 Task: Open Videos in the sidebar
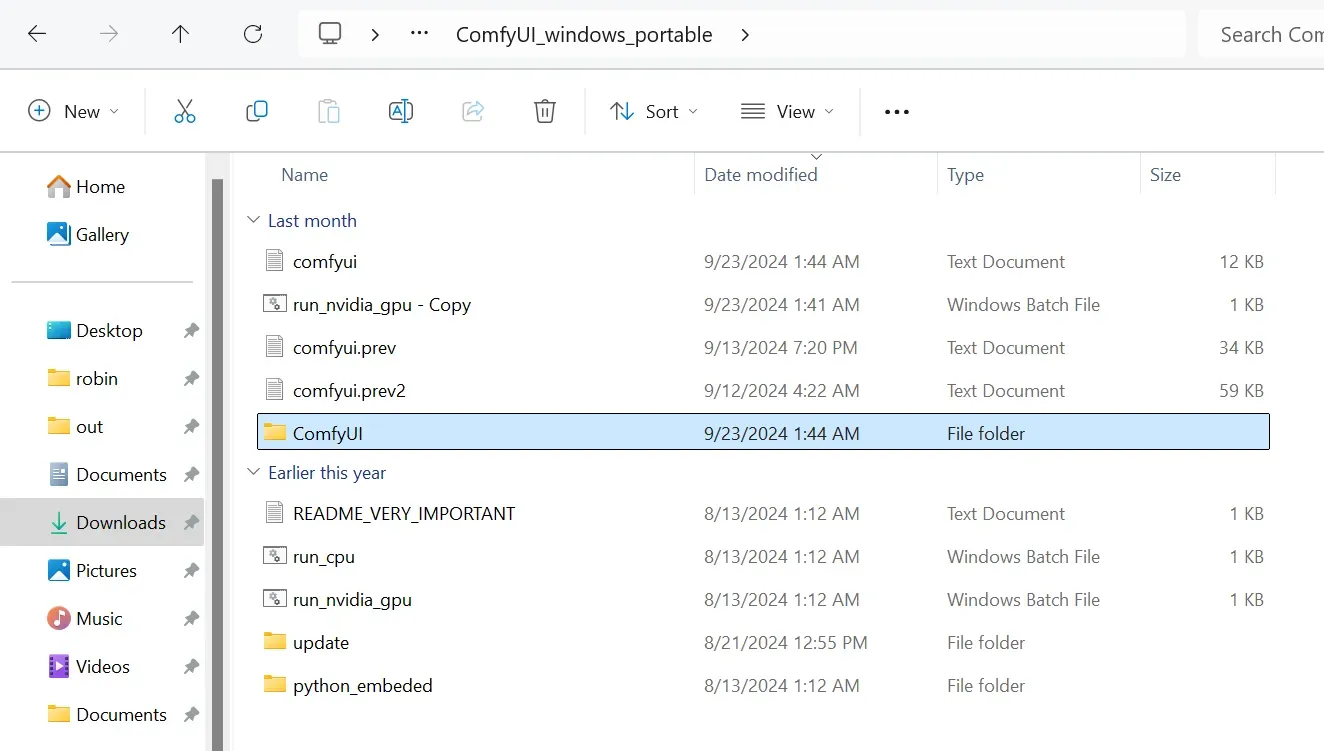click(x=89, y=667)
